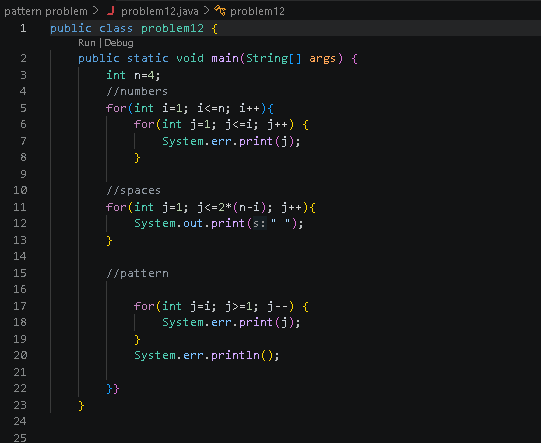Click the Java file icon in breadcrumb
Image resolution: width=541 pixels, height=443 pixels.
(x=111, y=11)
